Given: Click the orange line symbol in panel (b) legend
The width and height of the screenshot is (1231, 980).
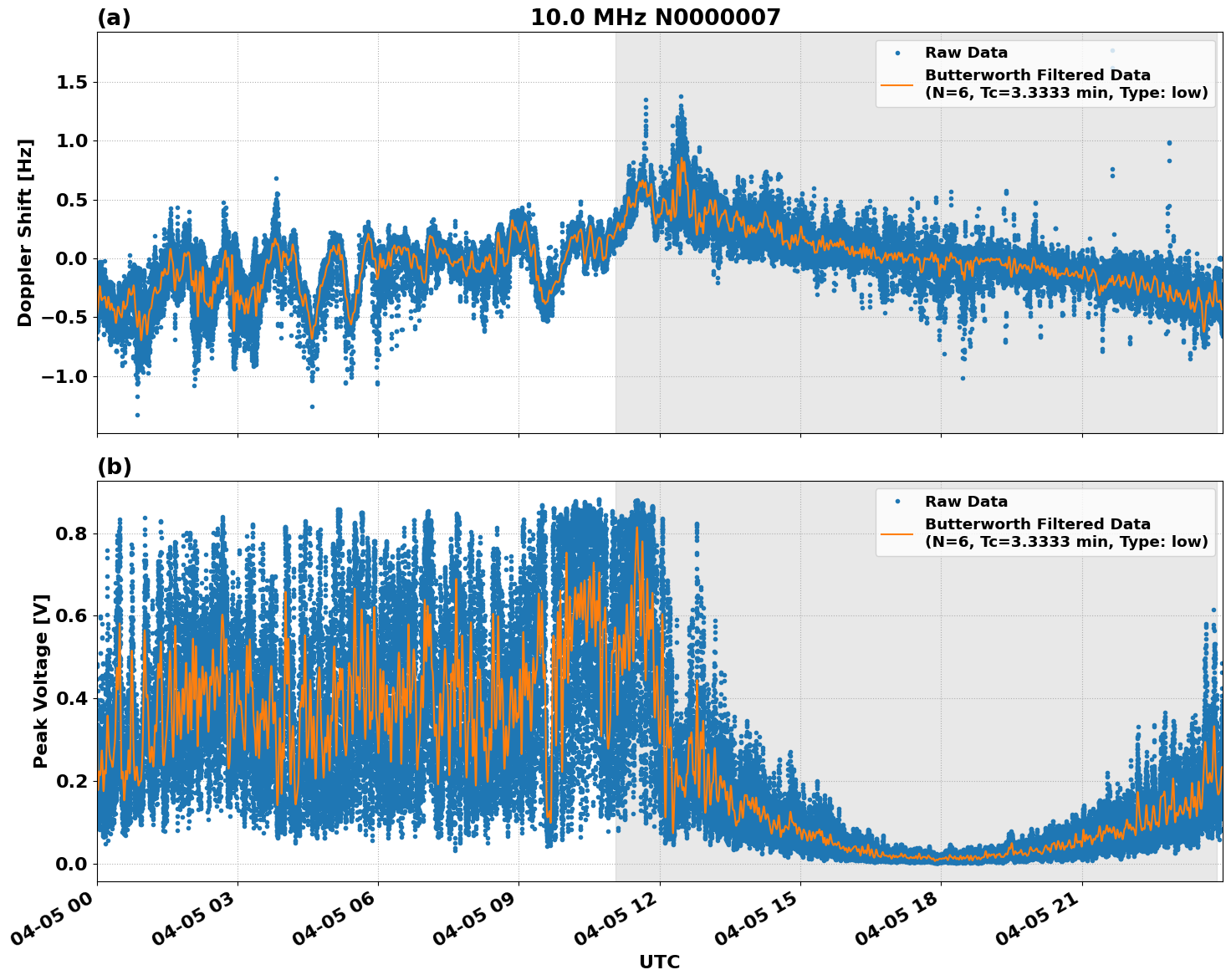Looking at the screenshot, I should click(x=896, y=533).
